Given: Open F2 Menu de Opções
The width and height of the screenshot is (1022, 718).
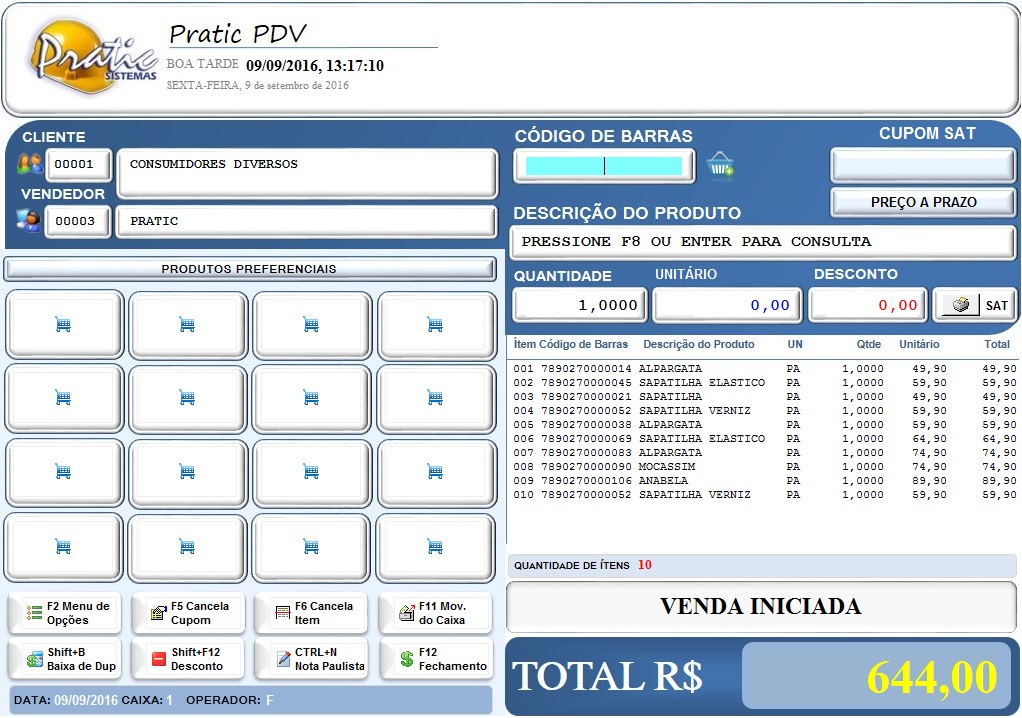Looking at the screenshot, I should (x=65, y=613).
